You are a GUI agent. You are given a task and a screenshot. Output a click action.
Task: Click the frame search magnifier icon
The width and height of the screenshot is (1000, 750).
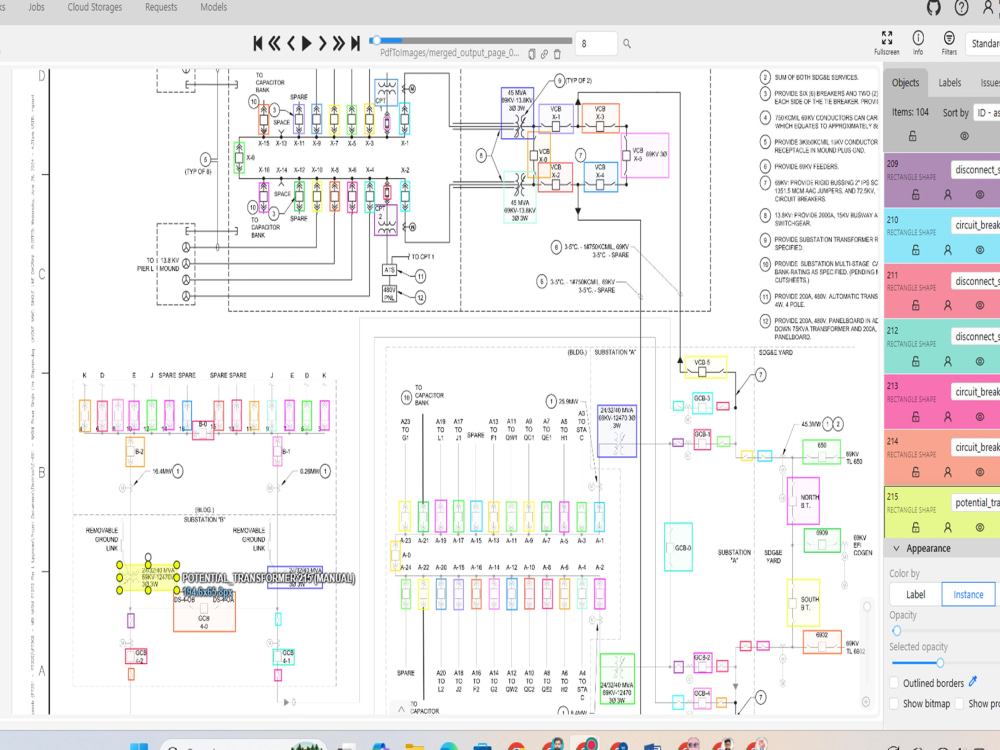click(x=627, y=43)
